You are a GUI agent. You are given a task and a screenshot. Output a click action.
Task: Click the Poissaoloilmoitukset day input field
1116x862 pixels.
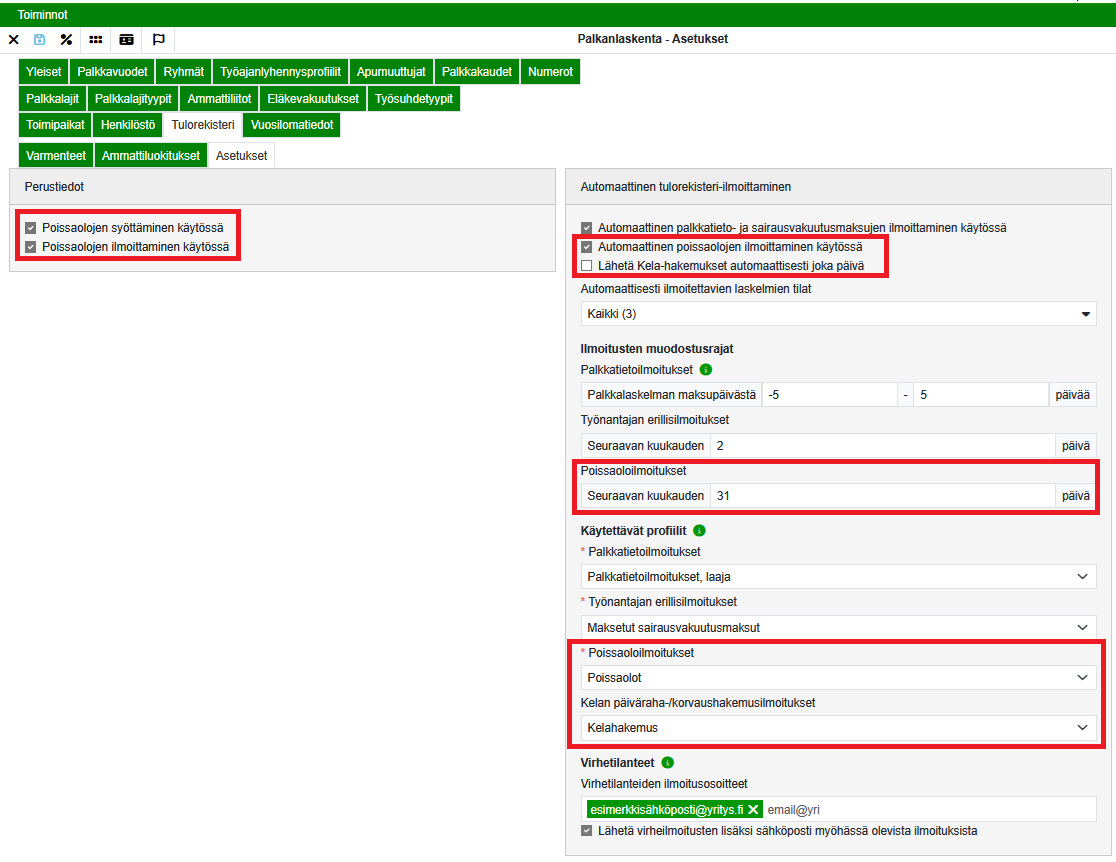pyautogui.click(x=881, y=495)
